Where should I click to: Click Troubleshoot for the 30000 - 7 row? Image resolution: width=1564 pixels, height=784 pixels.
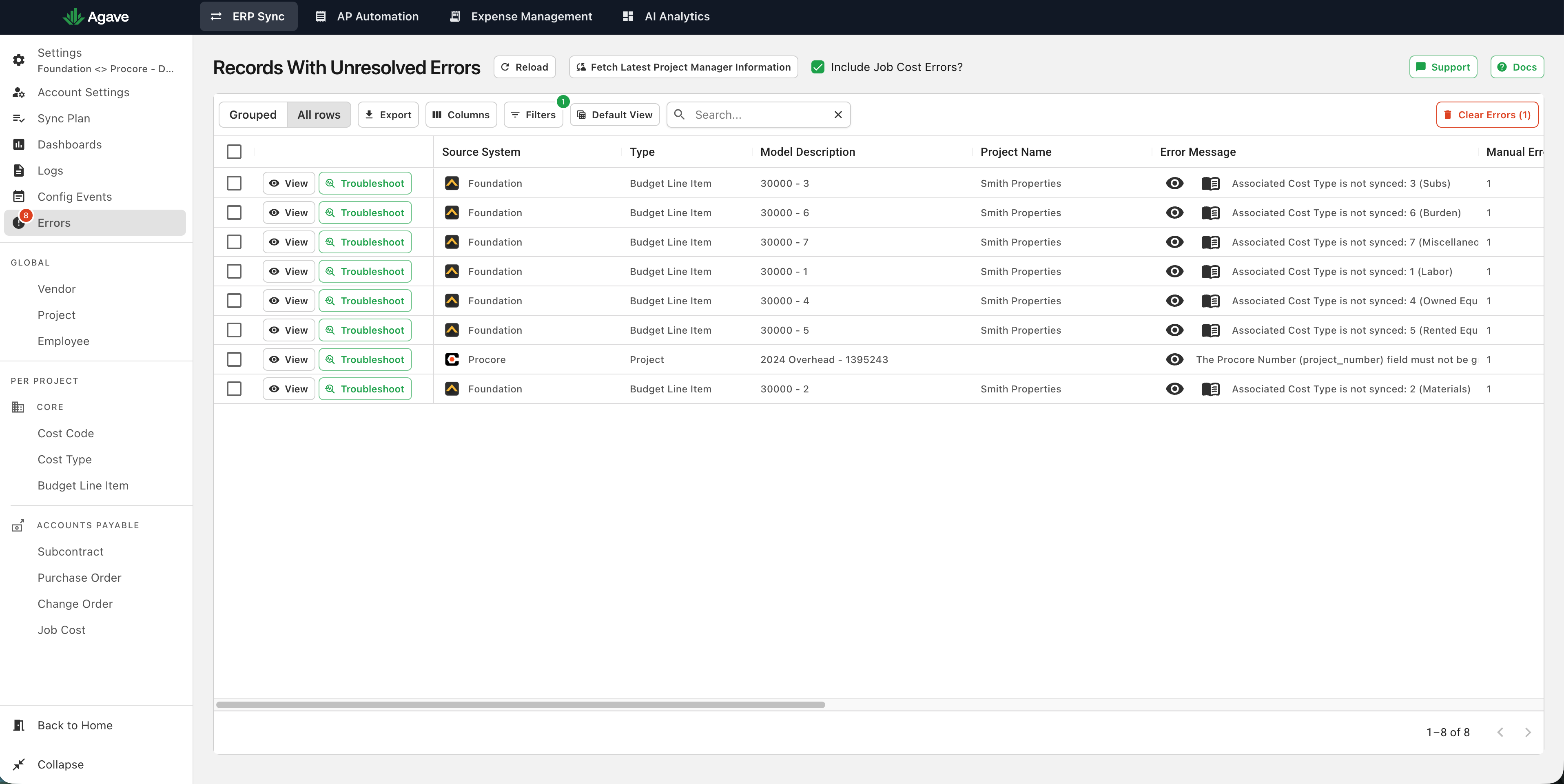click(x=365, y=242)
